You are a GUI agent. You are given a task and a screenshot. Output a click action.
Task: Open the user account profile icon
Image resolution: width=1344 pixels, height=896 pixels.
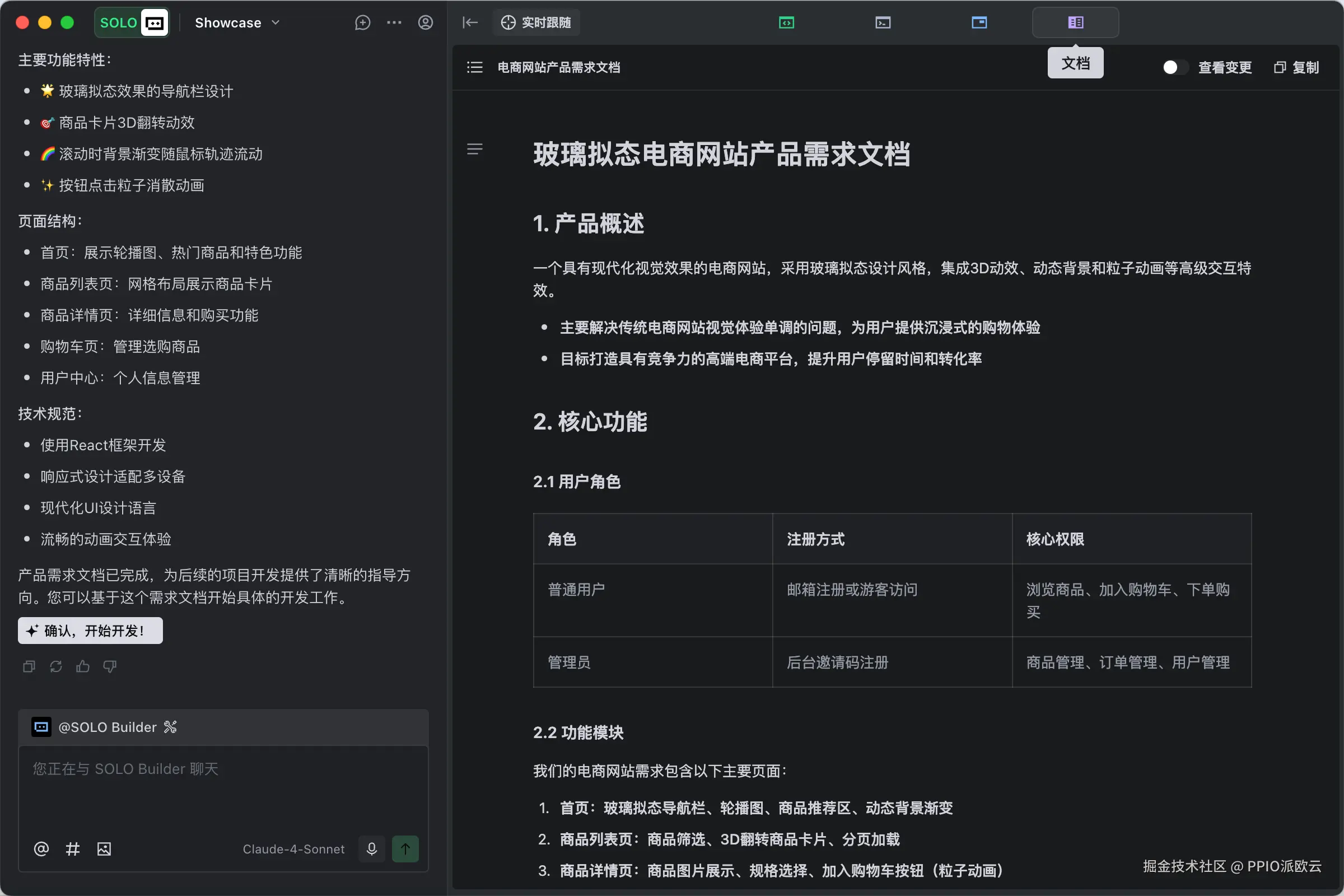point(425,23)
